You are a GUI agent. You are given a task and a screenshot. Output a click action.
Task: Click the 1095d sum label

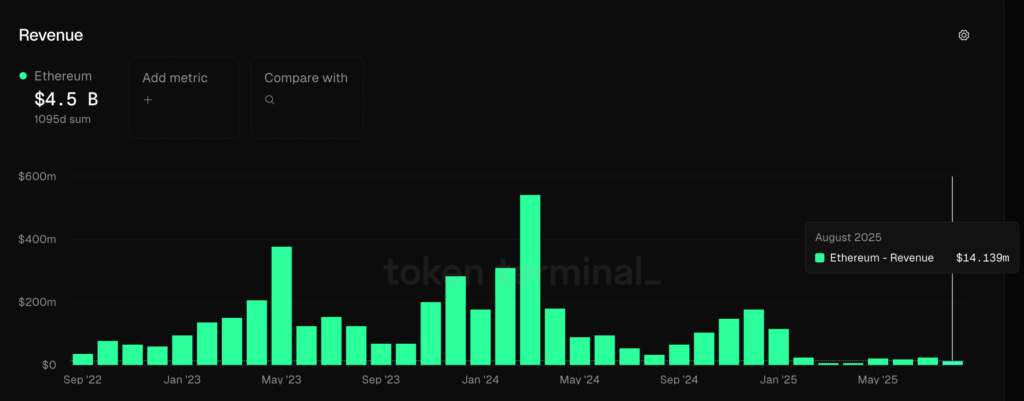click(x=63, y=120)
